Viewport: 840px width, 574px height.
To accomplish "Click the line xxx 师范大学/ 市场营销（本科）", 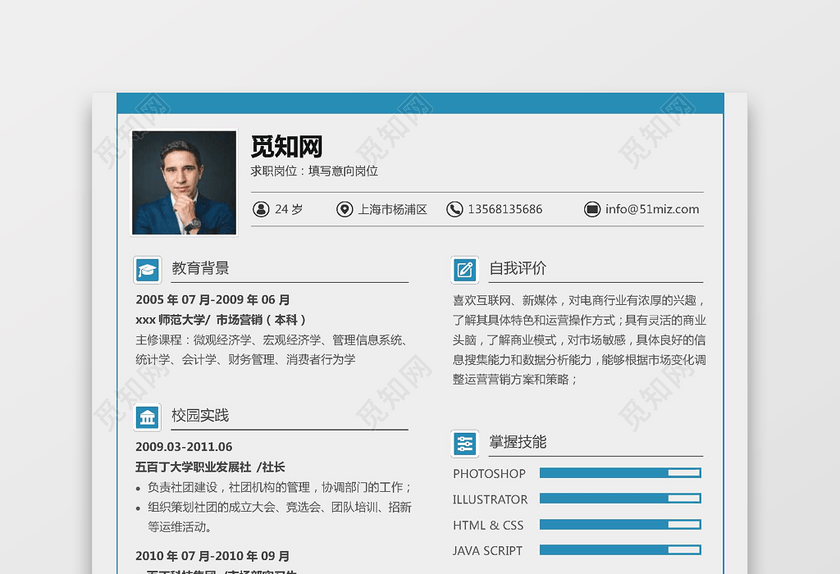I will click(221, 320).
